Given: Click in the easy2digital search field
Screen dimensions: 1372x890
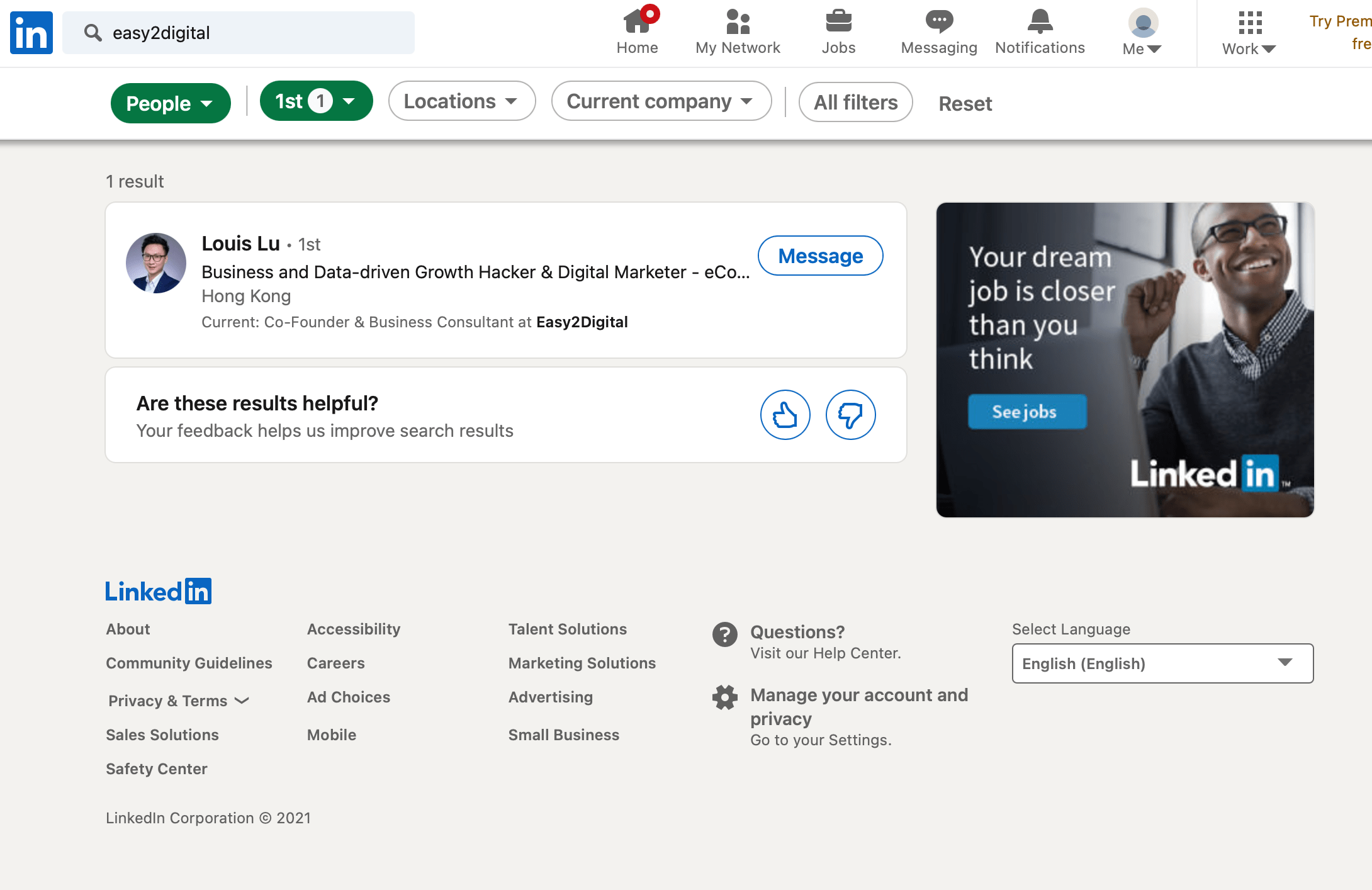Looking at the screenshot, I should coord(239,33).
